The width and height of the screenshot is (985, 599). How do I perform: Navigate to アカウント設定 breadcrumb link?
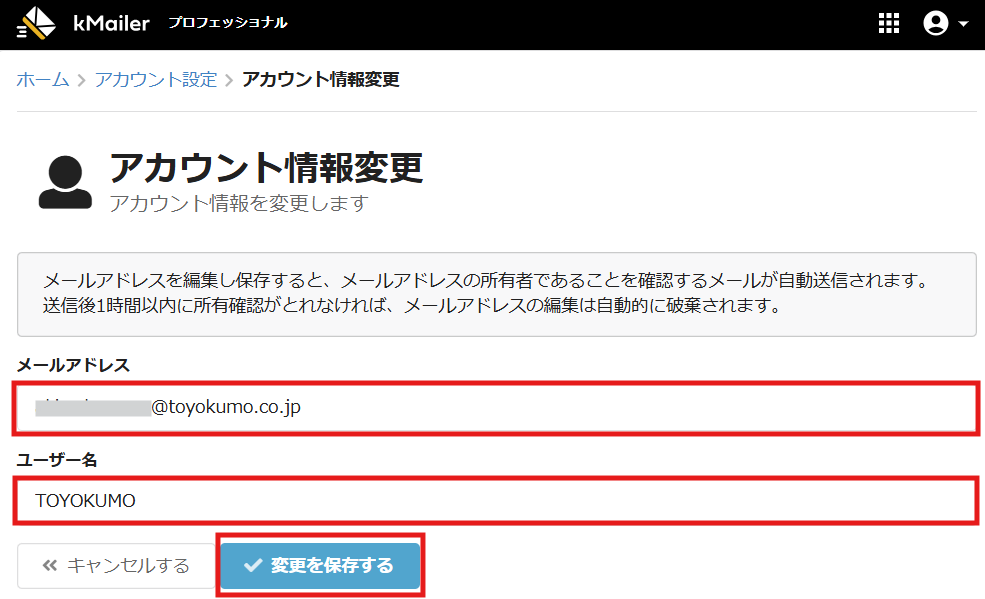155,80
